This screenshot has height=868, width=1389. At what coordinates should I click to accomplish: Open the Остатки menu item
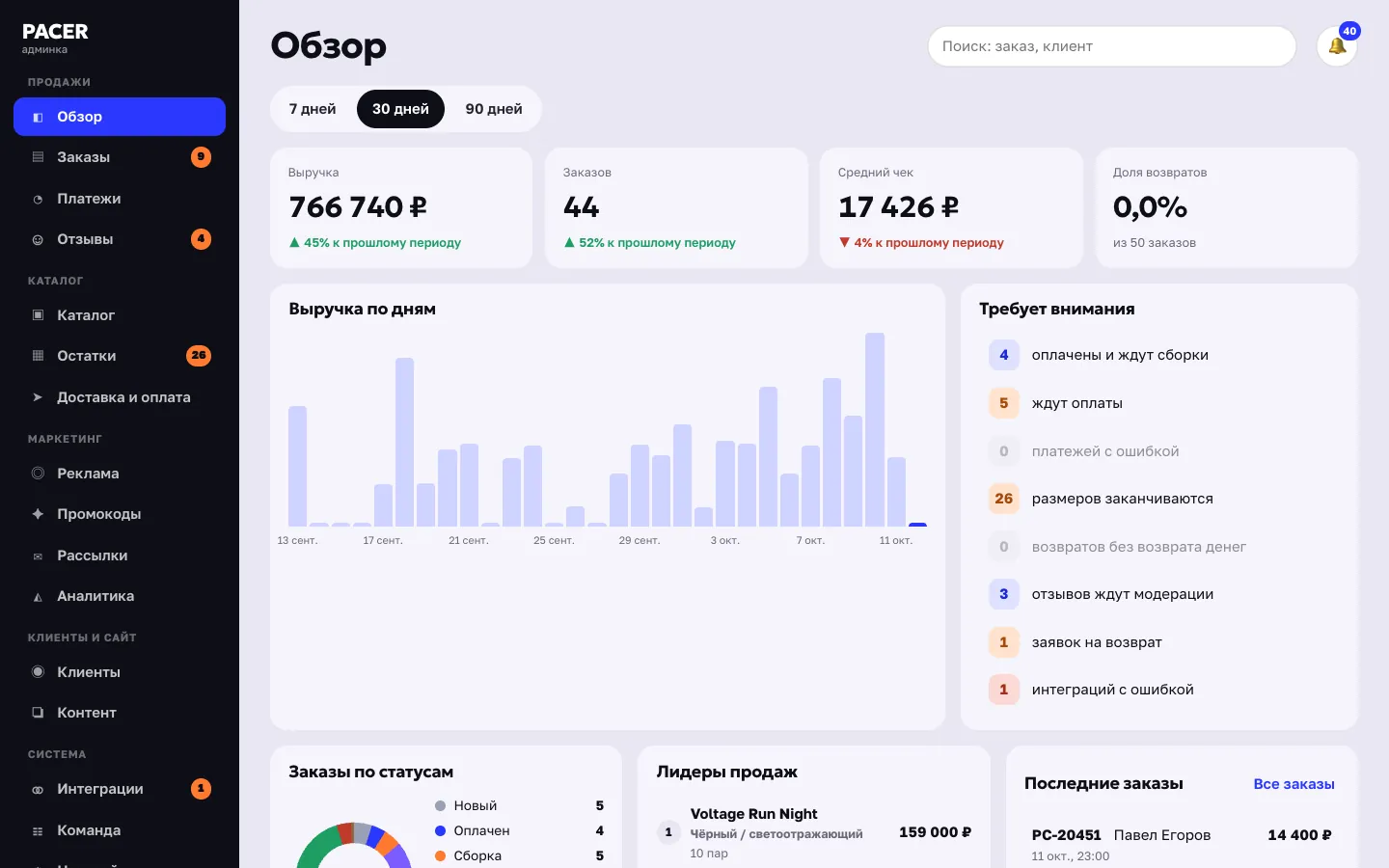click(120, 356)
